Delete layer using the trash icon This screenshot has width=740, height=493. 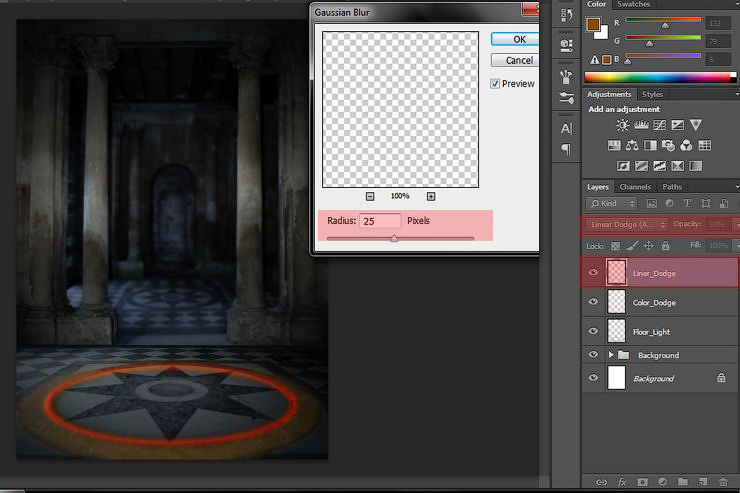722,482
